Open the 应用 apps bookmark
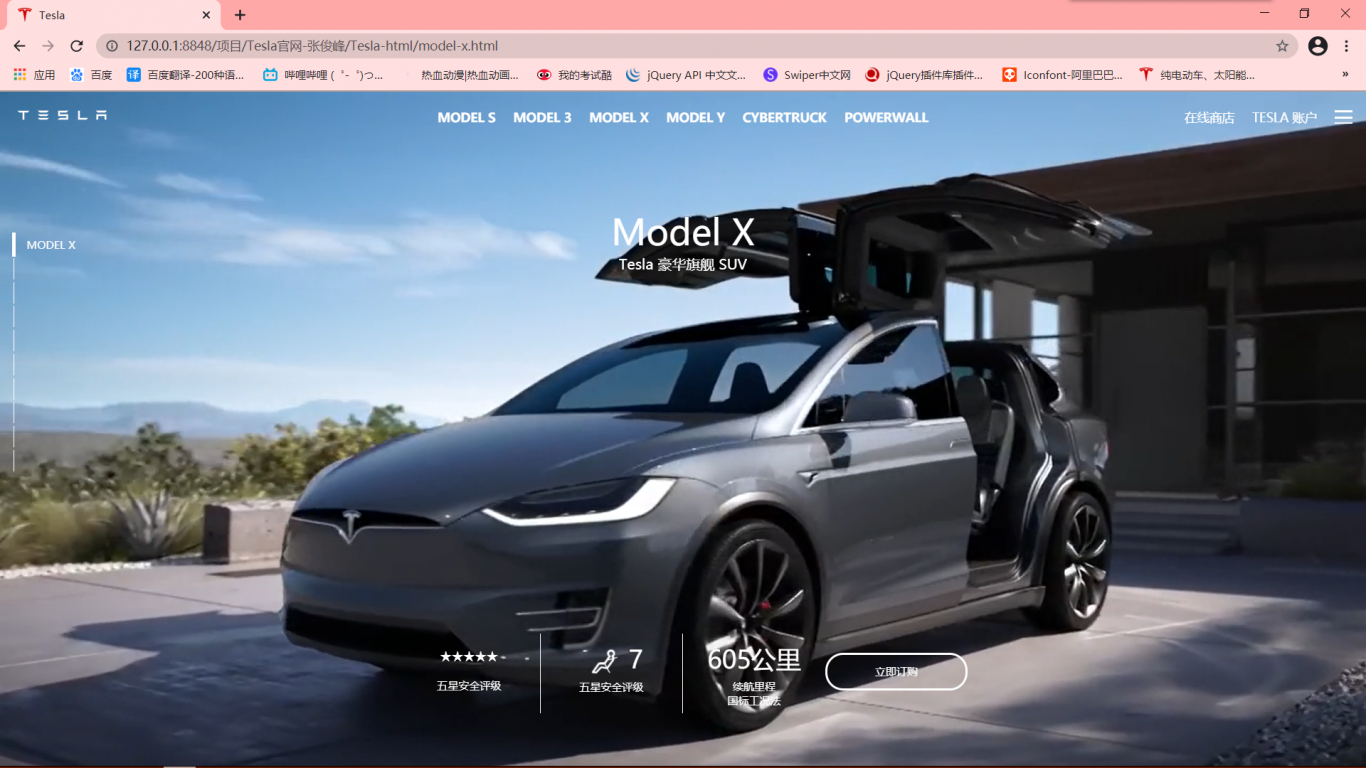Viewport: 1366px width, 768px height. 34,75
